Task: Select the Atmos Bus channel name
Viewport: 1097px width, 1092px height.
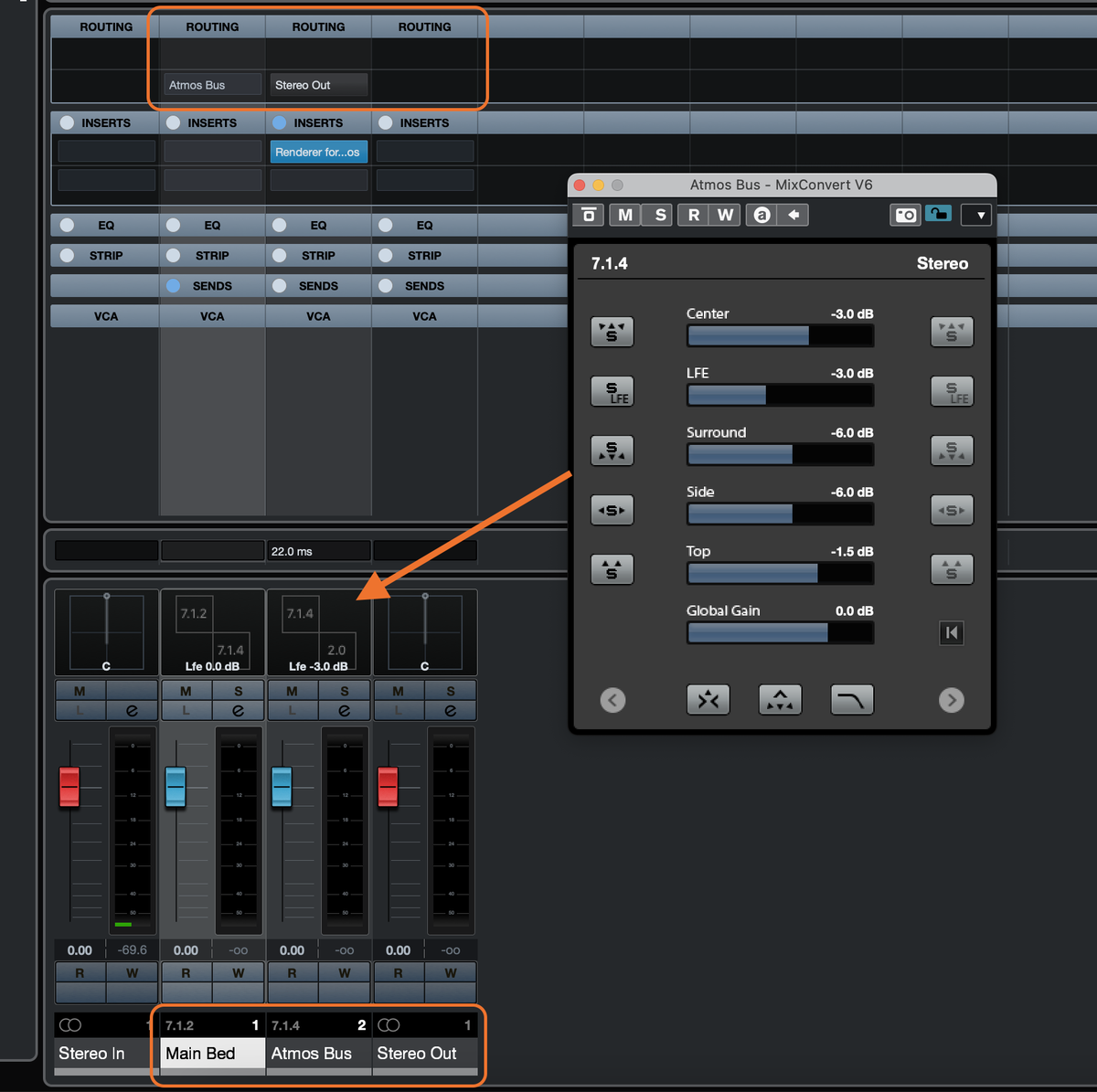Action: pos(318,1054)
